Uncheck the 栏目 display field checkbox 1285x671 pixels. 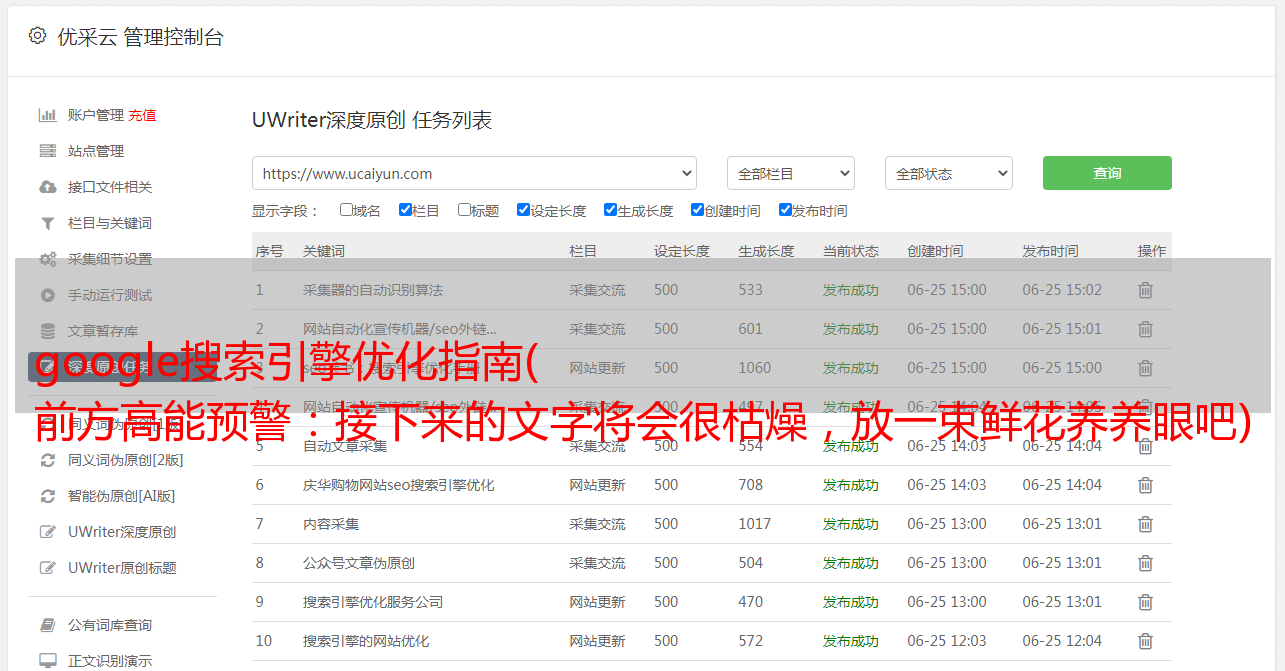point(405,210)
